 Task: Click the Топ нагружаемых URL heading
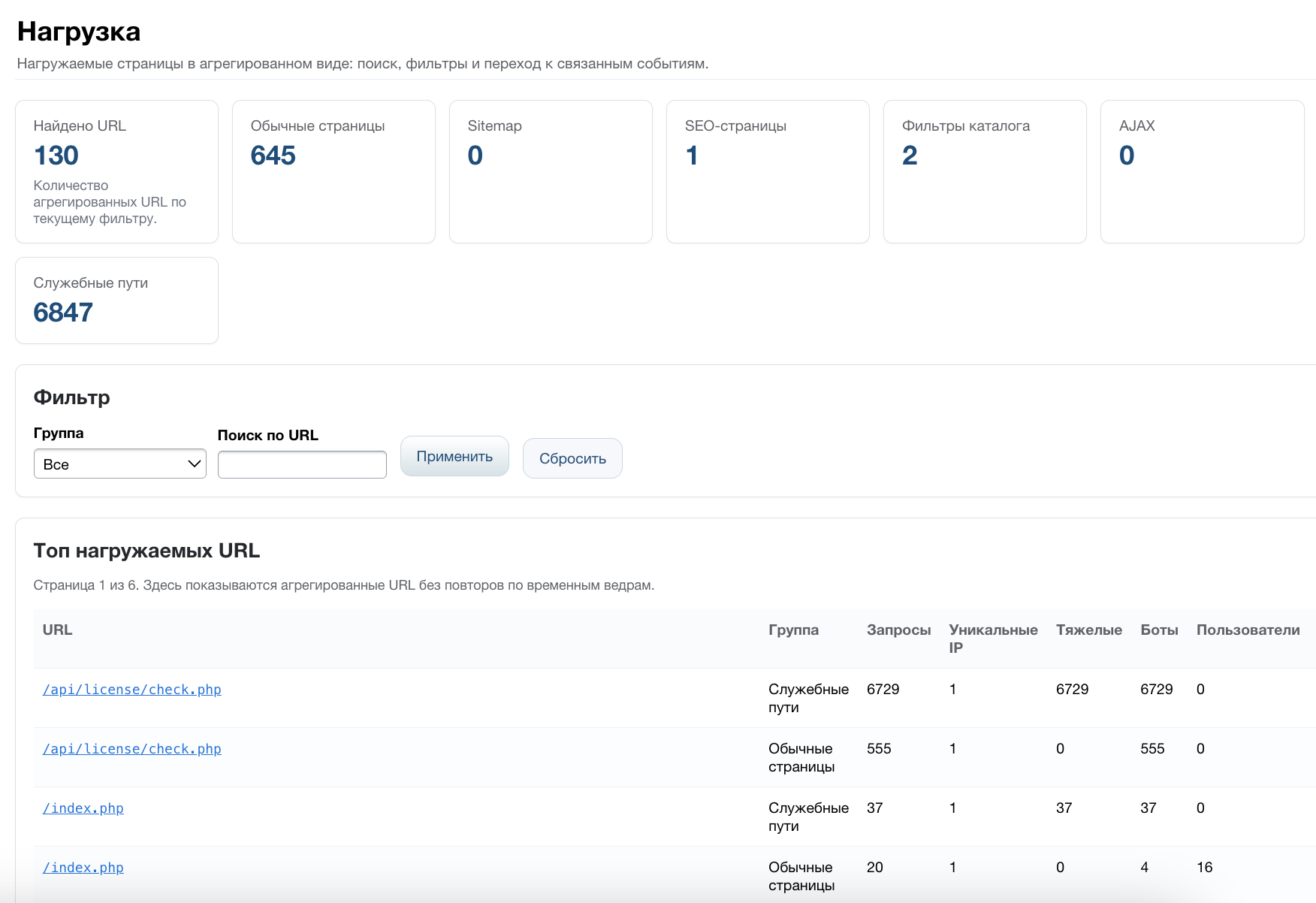(146, 551)
